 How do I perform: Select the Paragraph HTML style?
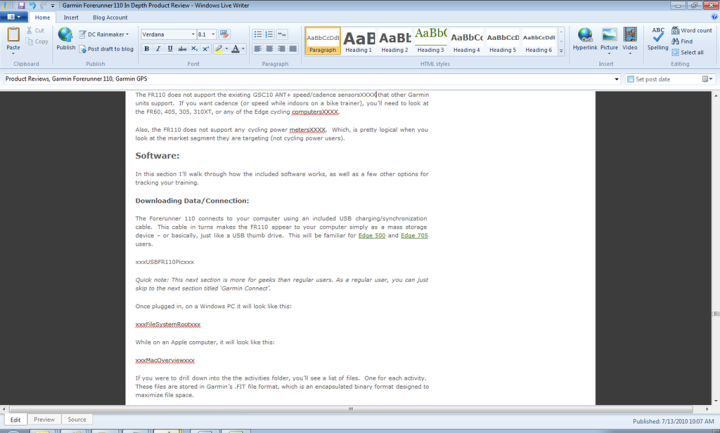323,41
